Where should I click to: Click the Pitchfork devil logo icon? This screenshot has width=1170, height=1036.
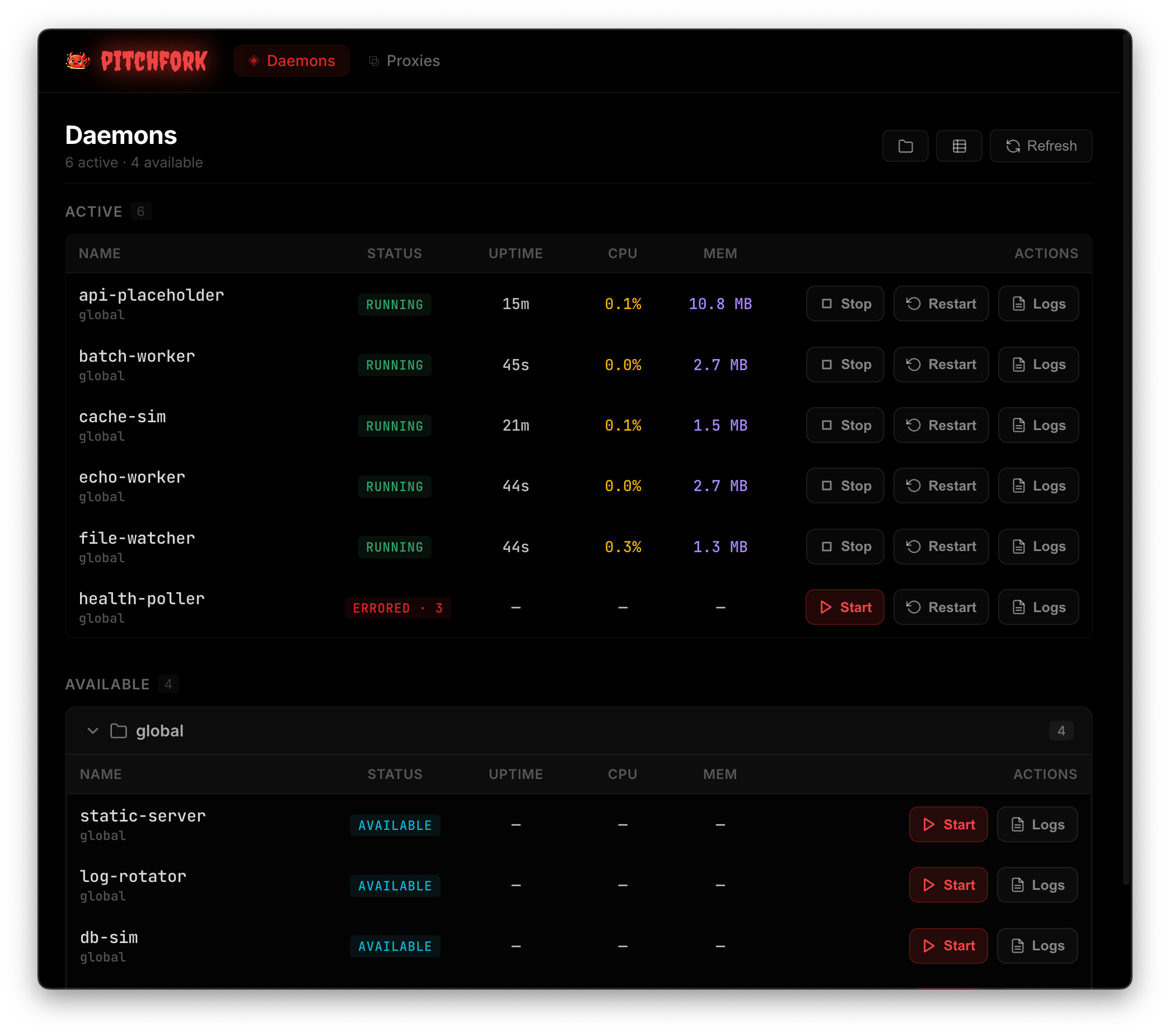pos(78,60)
